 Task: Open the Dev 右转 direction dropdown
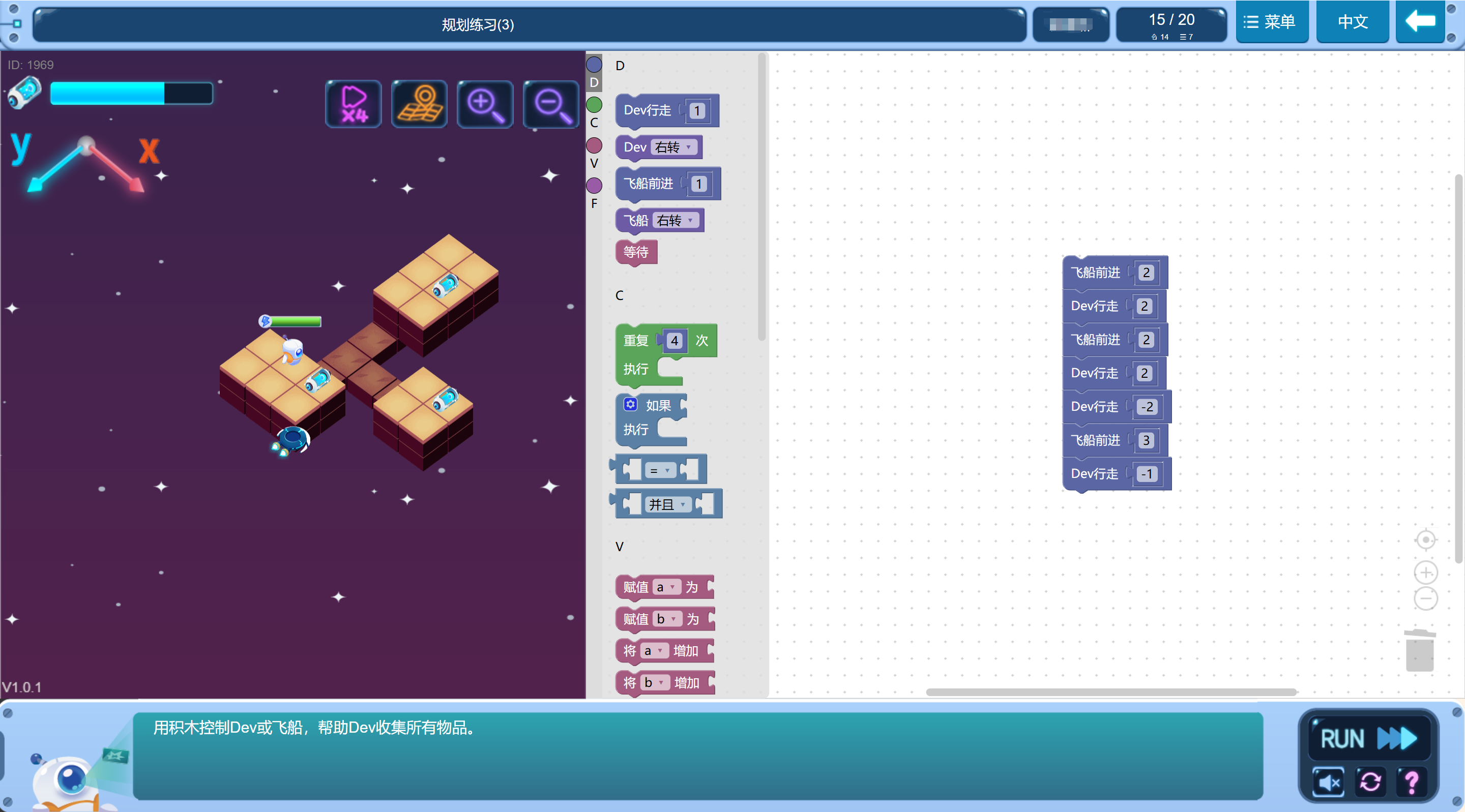(x=675, y=147)
